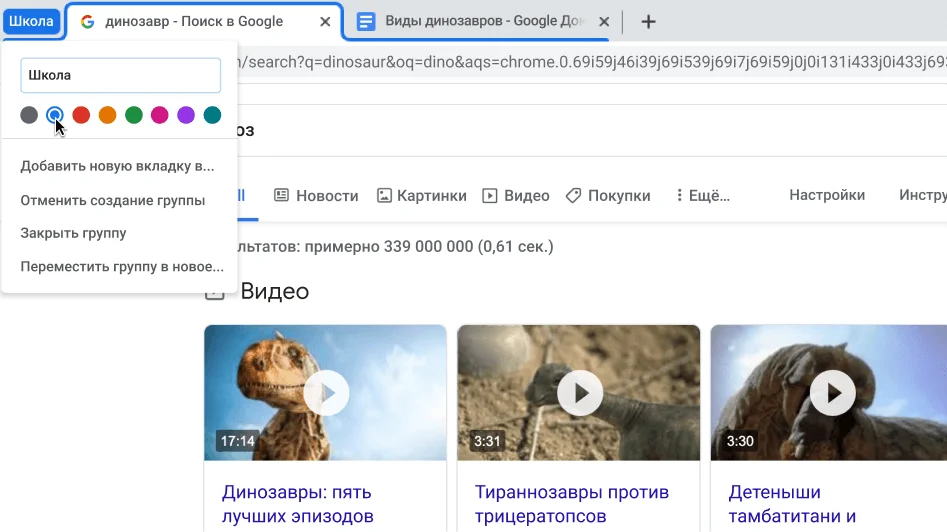
Task: Select the blue group color
Action: click(55, 115)
